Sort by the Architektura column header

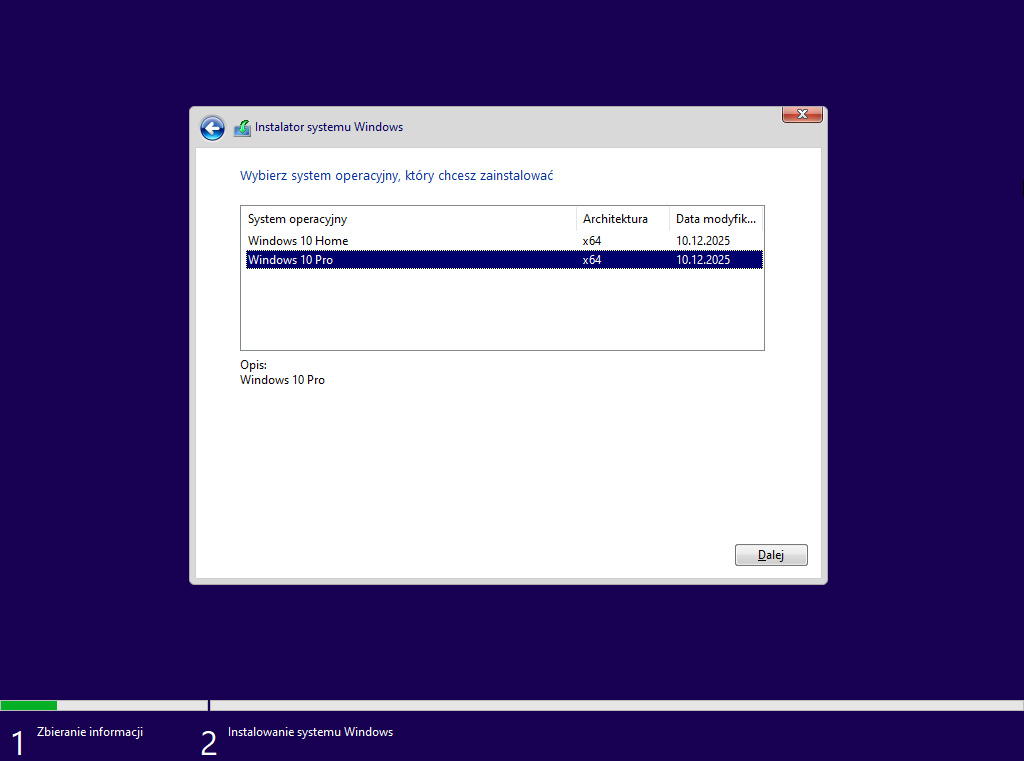pyautogui.click(x=615, y=219)
